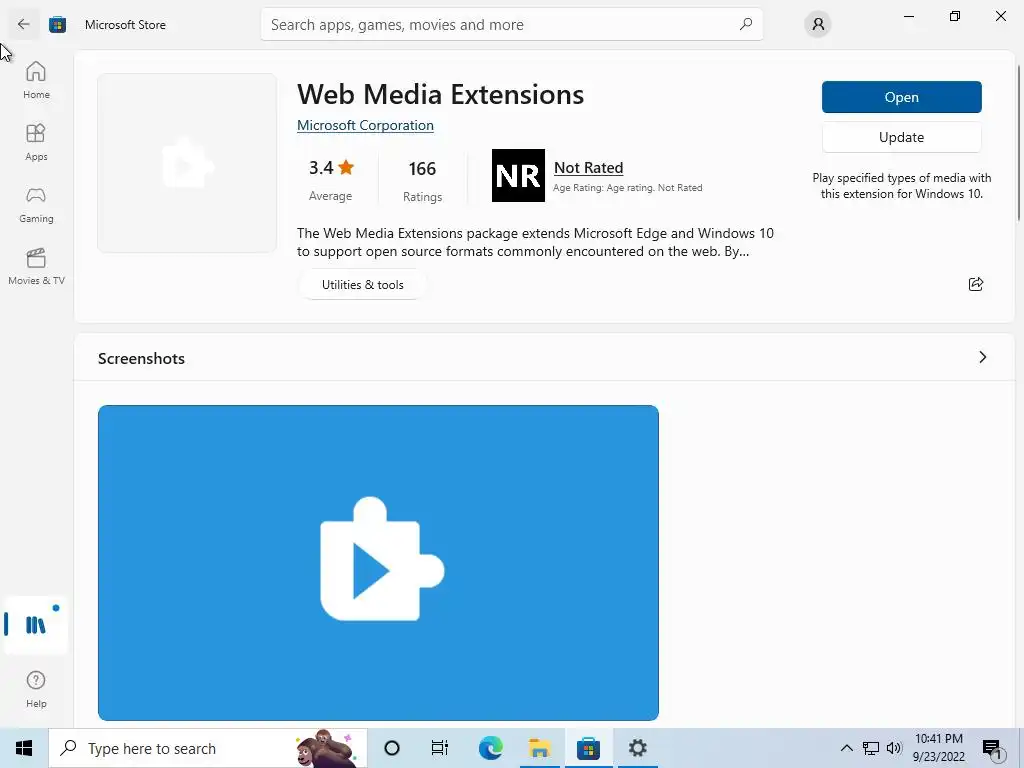Go back with the back arrow
This screenshot has width=1024, height=768.
(x=24, y=25)
